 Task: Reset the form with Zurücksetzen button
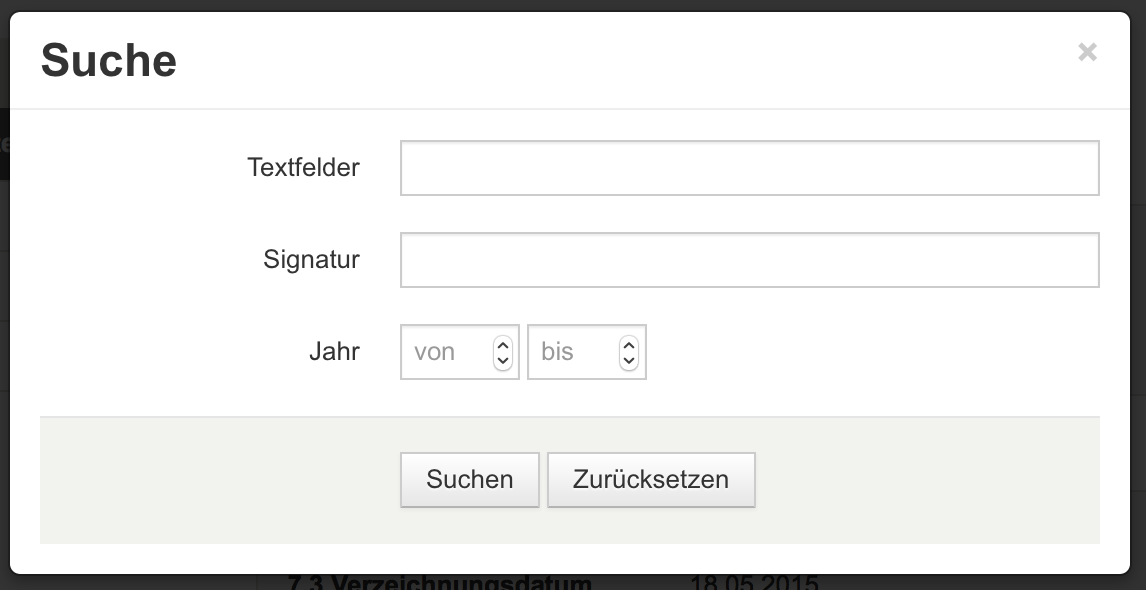click(x=650, y=480)
